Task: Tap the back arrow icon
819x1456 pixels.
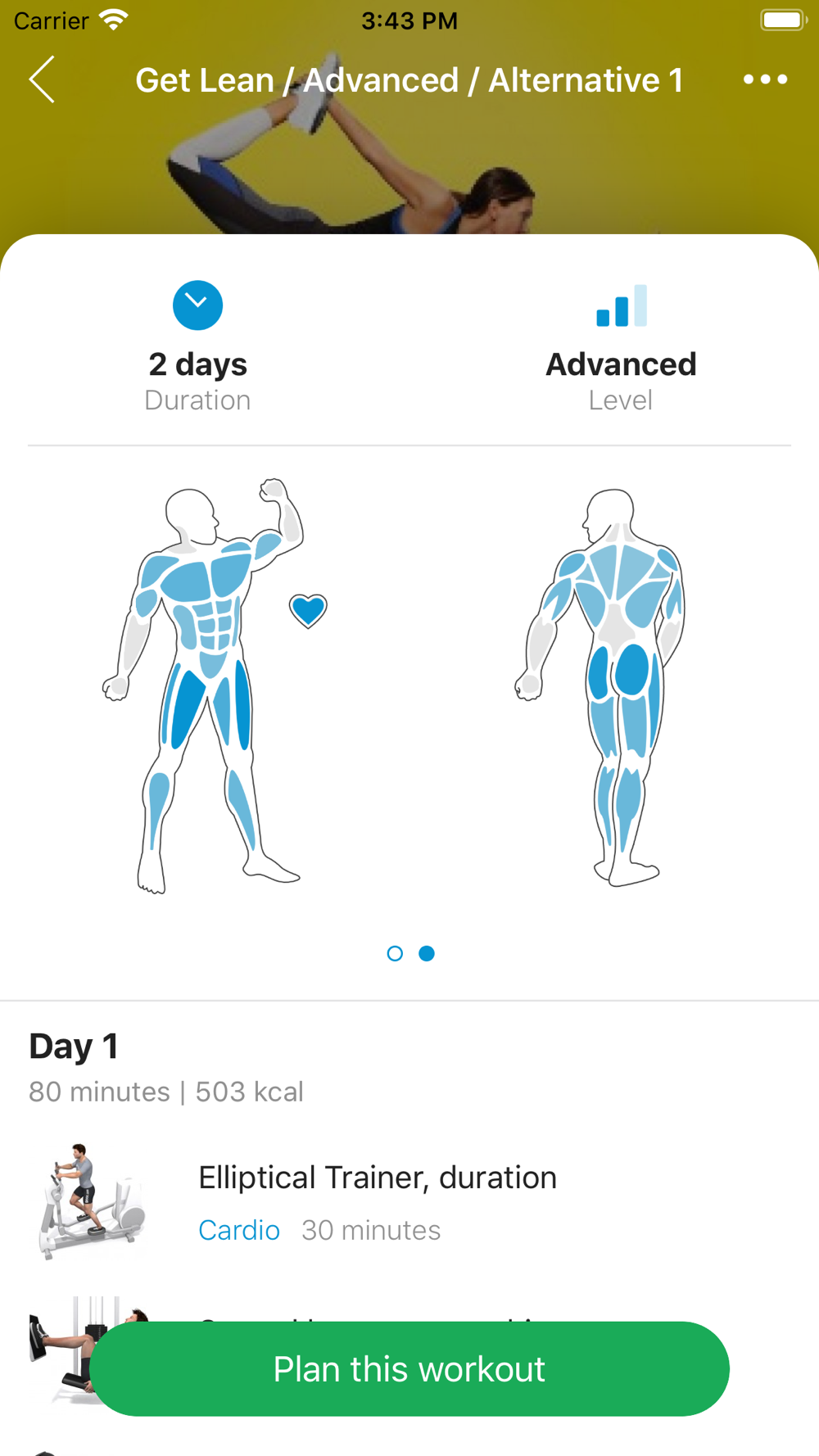Action: pyautogui.click(x=42, y=79)
